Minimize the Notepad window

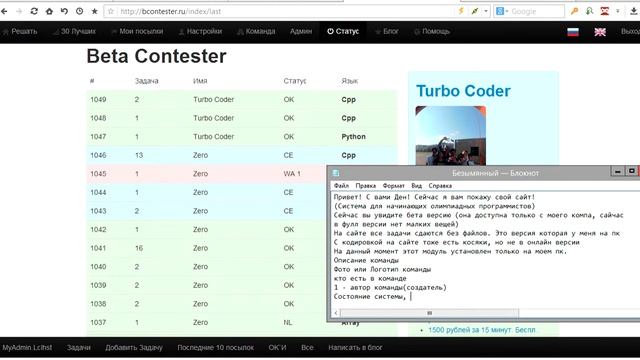618,171
